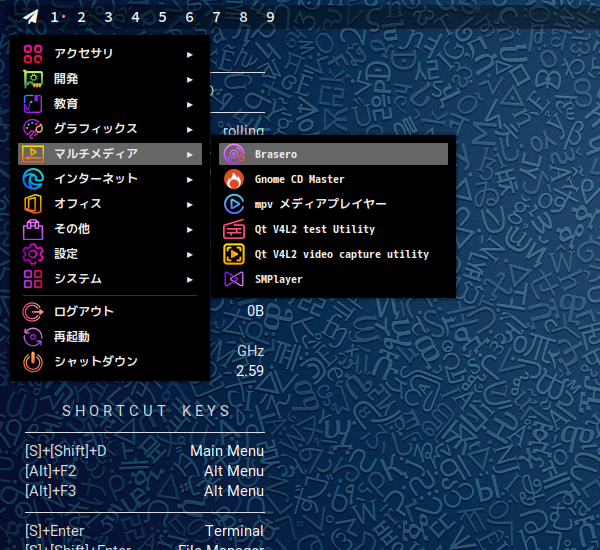
Task: Switch to workspace 7
Action: pyautogui.click(x=216, y=17)
